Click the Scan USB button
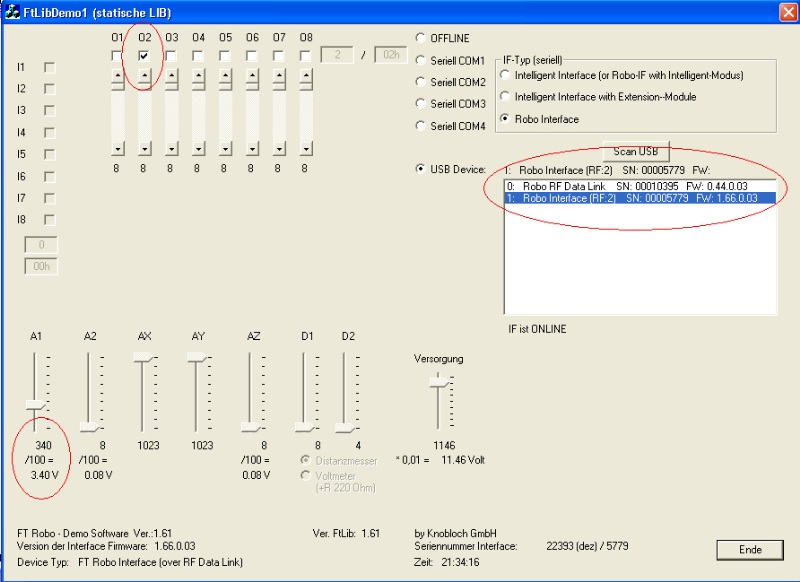Screen dimensions: 800x582 [636, 151]
